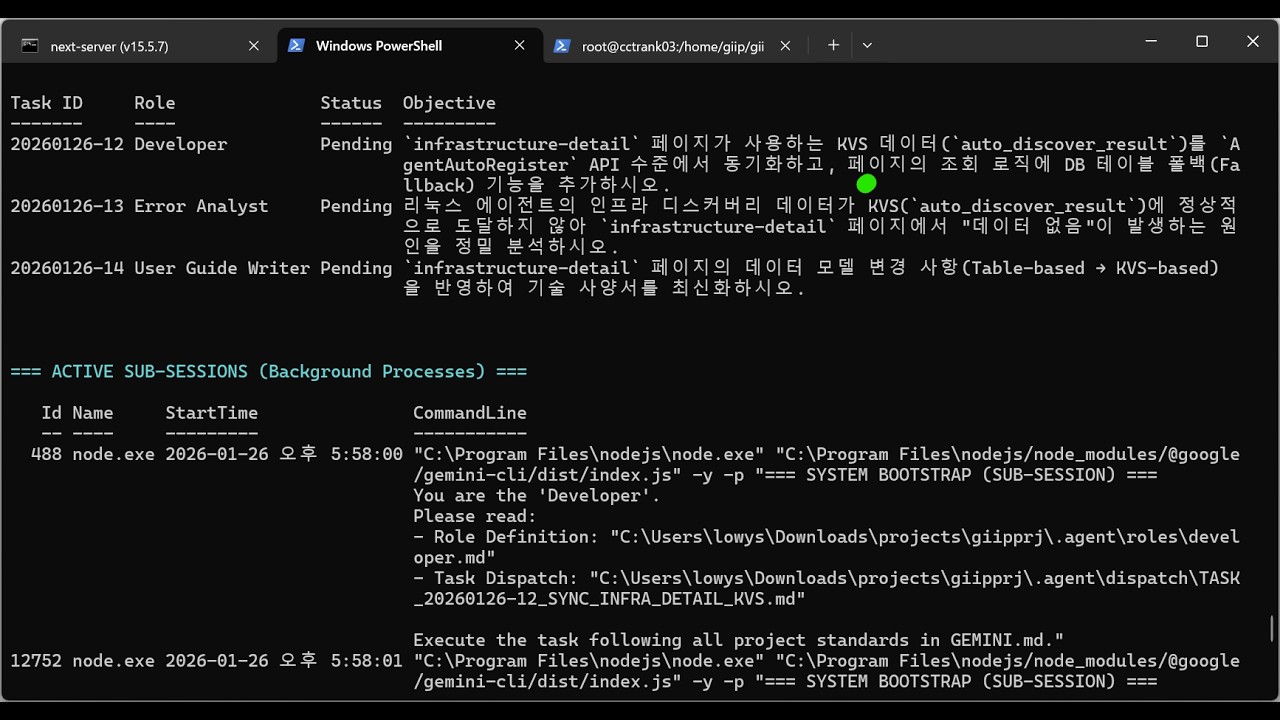Close the terminal window
The image size is (1280, 720).
click(1253, 41)
